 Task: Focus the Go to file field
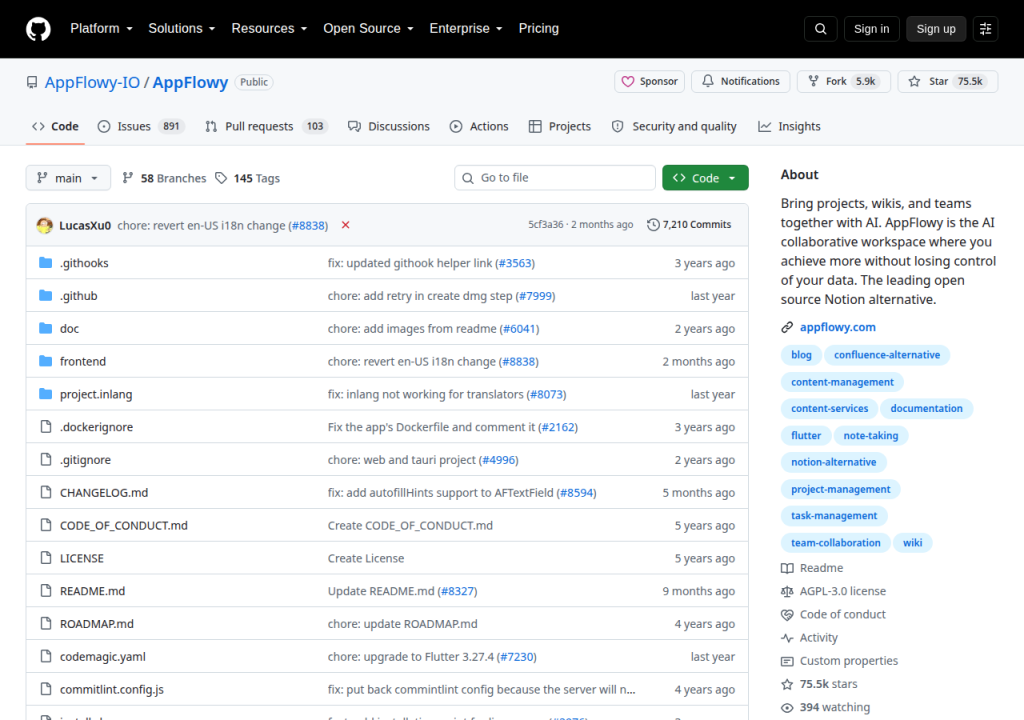coord(555,178)
